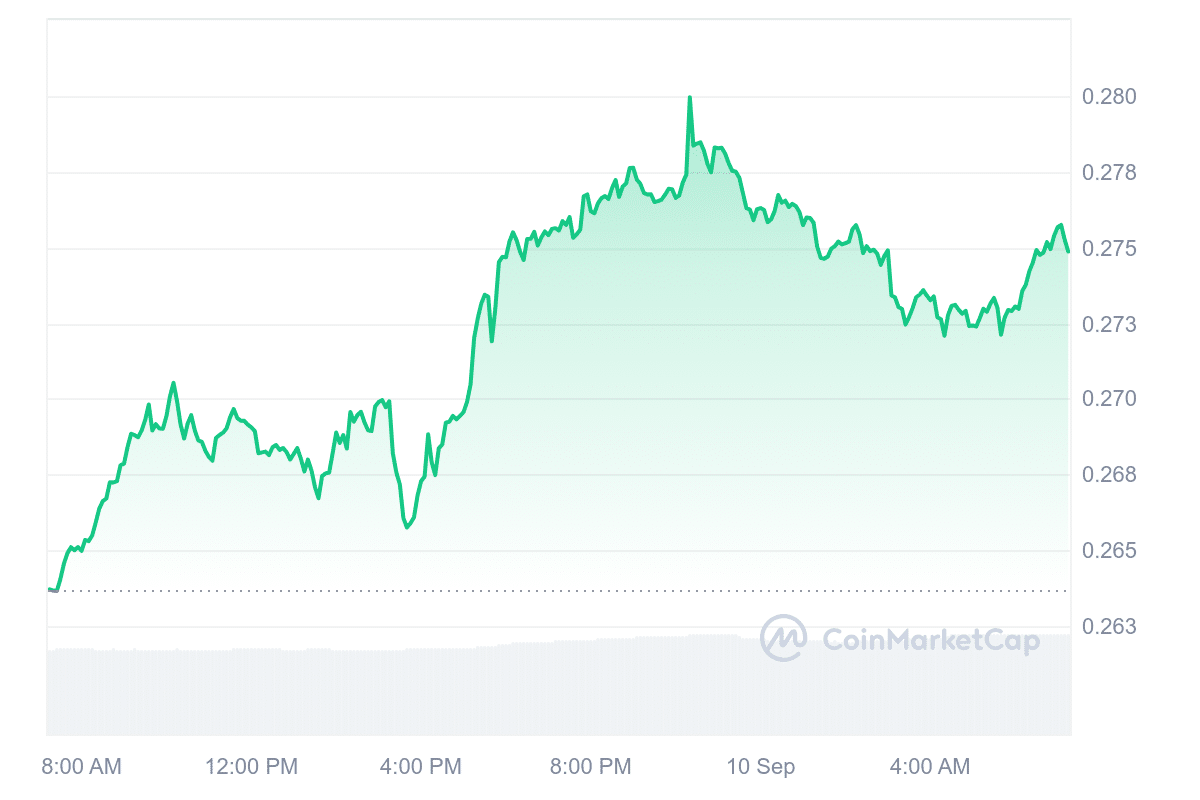
Task: Select the 0.263 price axis label
Action: pos(1109,627)
